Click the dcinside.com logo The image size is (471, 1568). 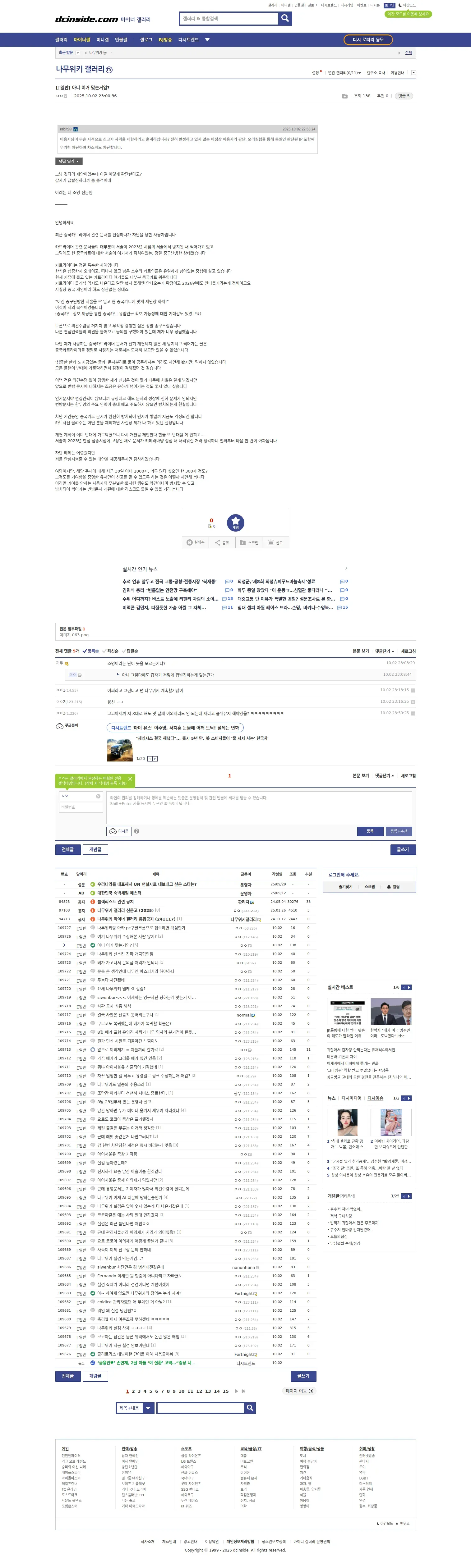tap(86, 20)
